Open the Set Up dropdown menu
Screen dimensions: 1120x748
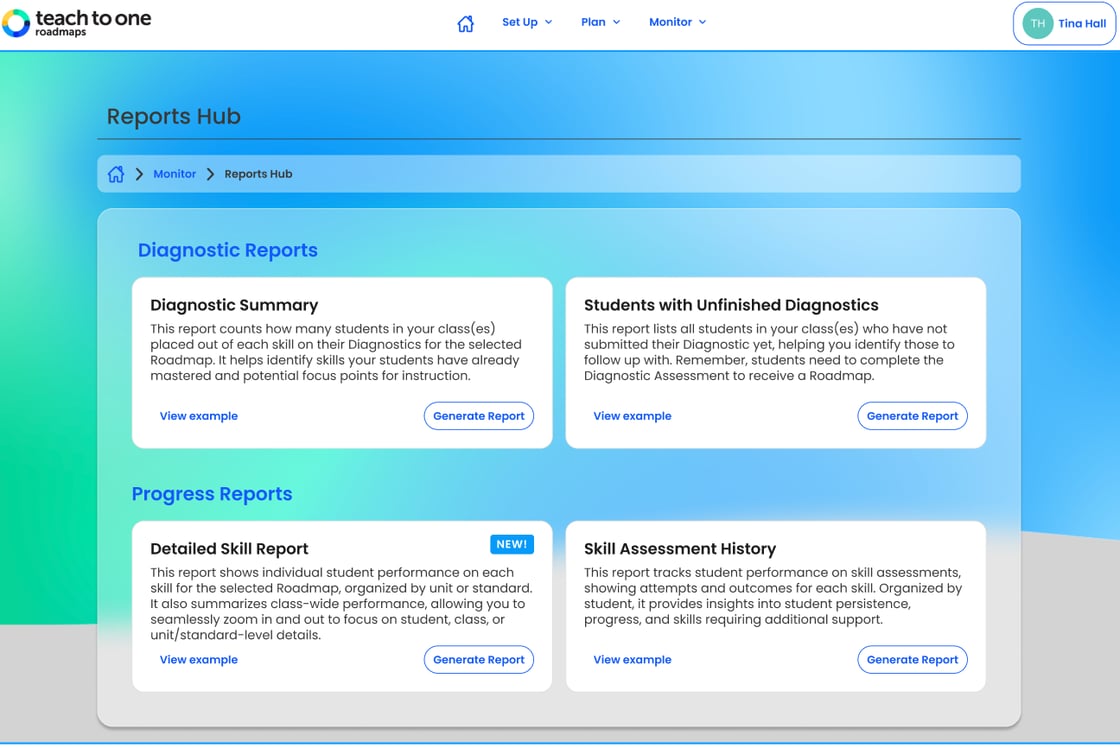point(527,22)
